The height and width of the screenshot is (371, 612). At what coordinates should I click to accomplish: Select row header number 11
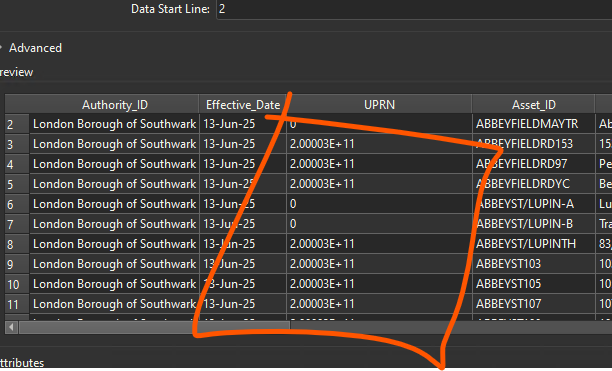[17, 304]
